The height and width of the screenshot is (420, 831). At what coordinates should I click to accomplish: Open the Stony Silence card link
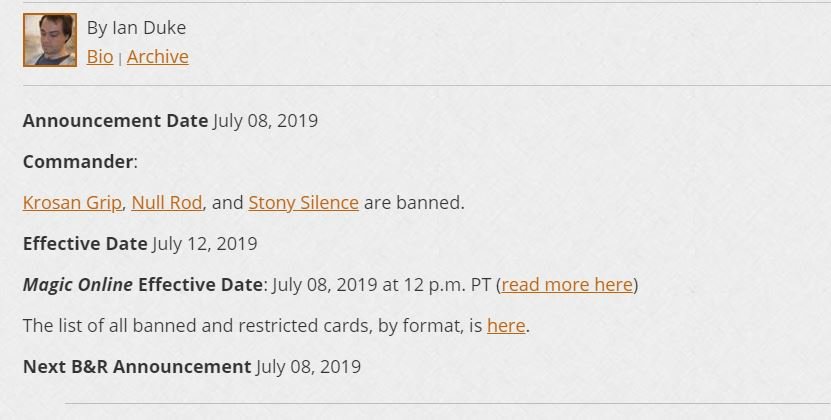click(303, 203)
